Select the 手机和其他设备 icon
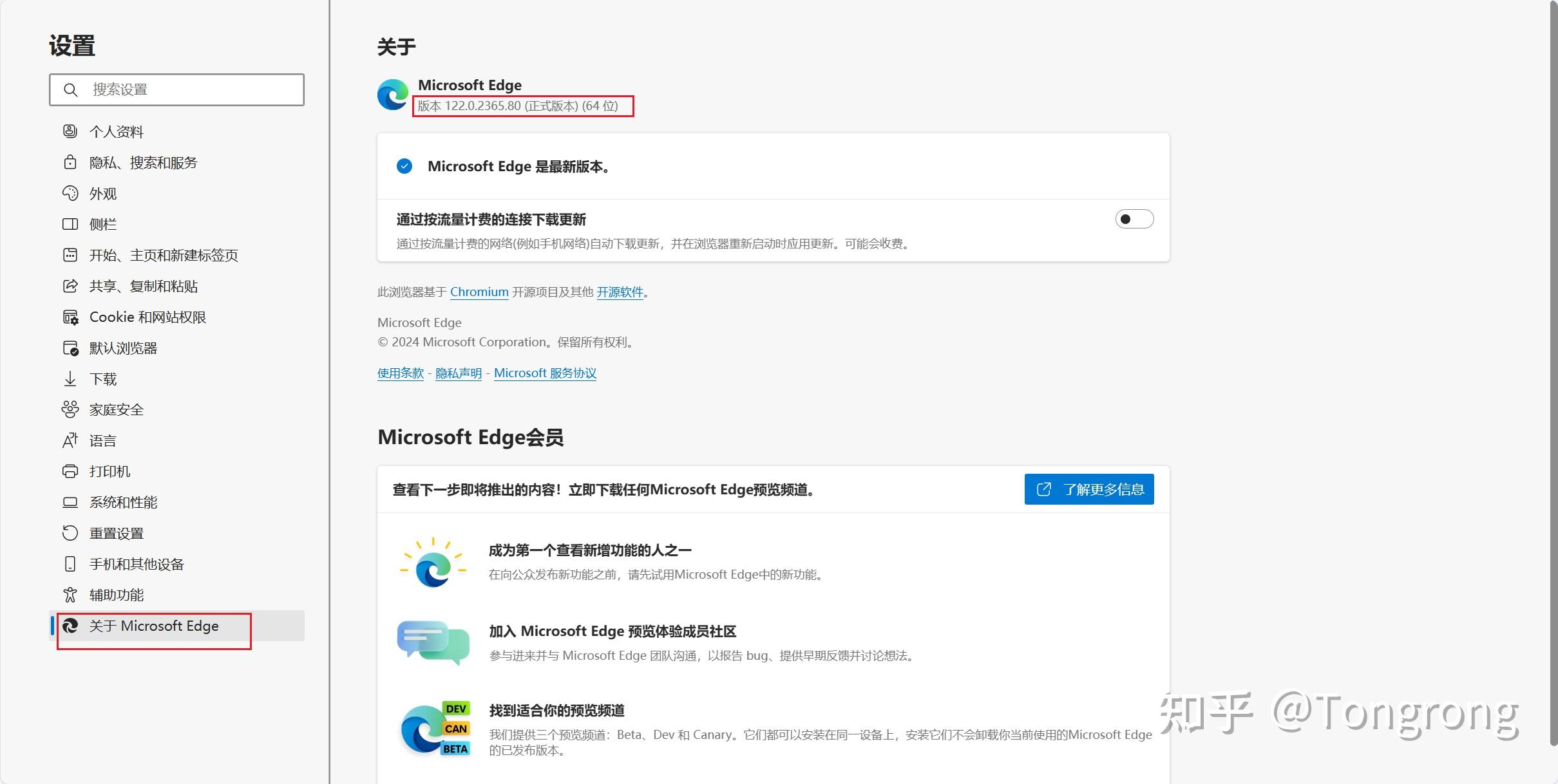Image resolution: width=1558 pixels, height=784 pixels. click(x=71, y=564)
